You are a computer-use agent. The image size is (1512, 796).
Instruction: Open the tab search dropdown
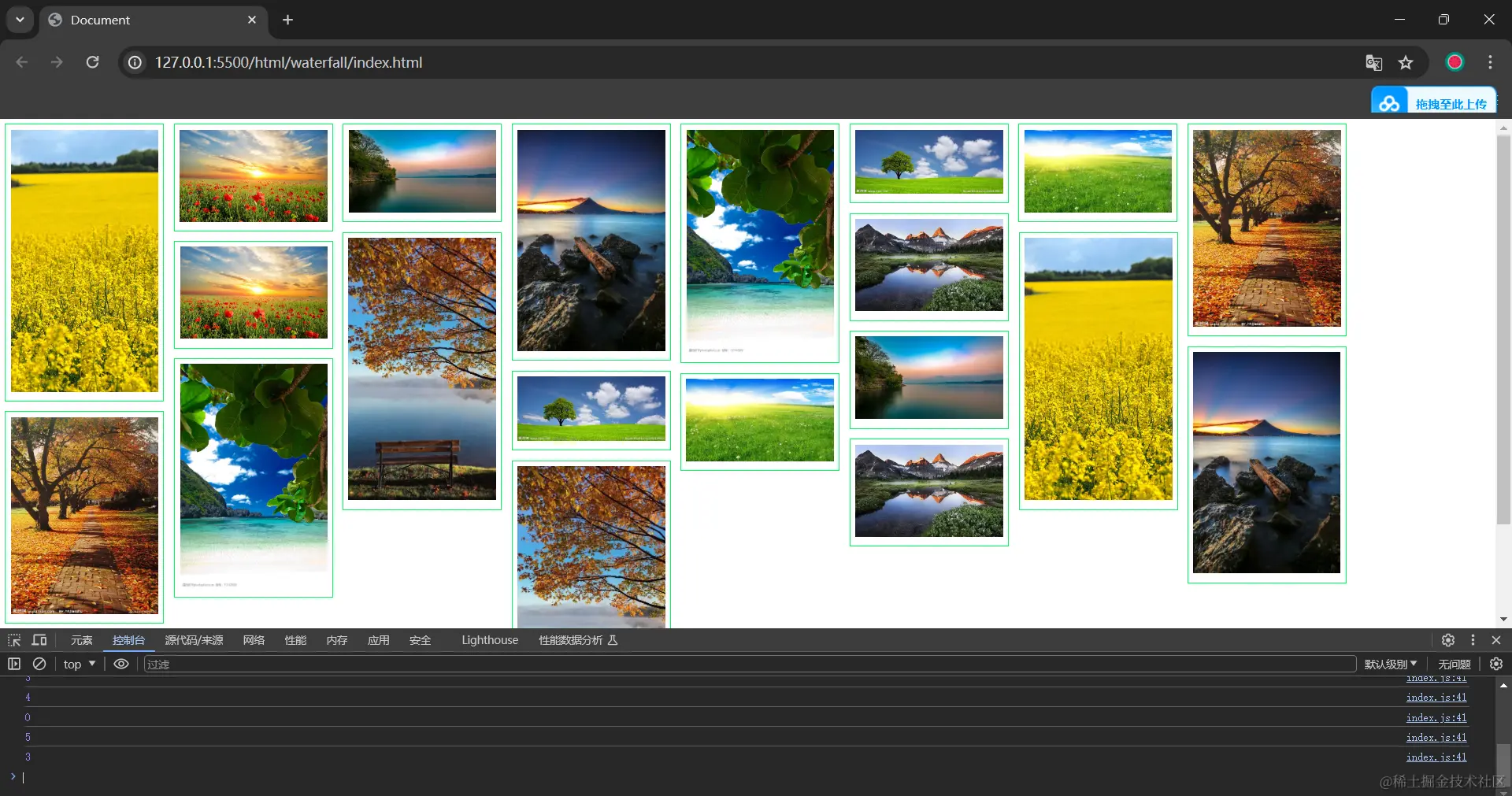pos(20,20)
